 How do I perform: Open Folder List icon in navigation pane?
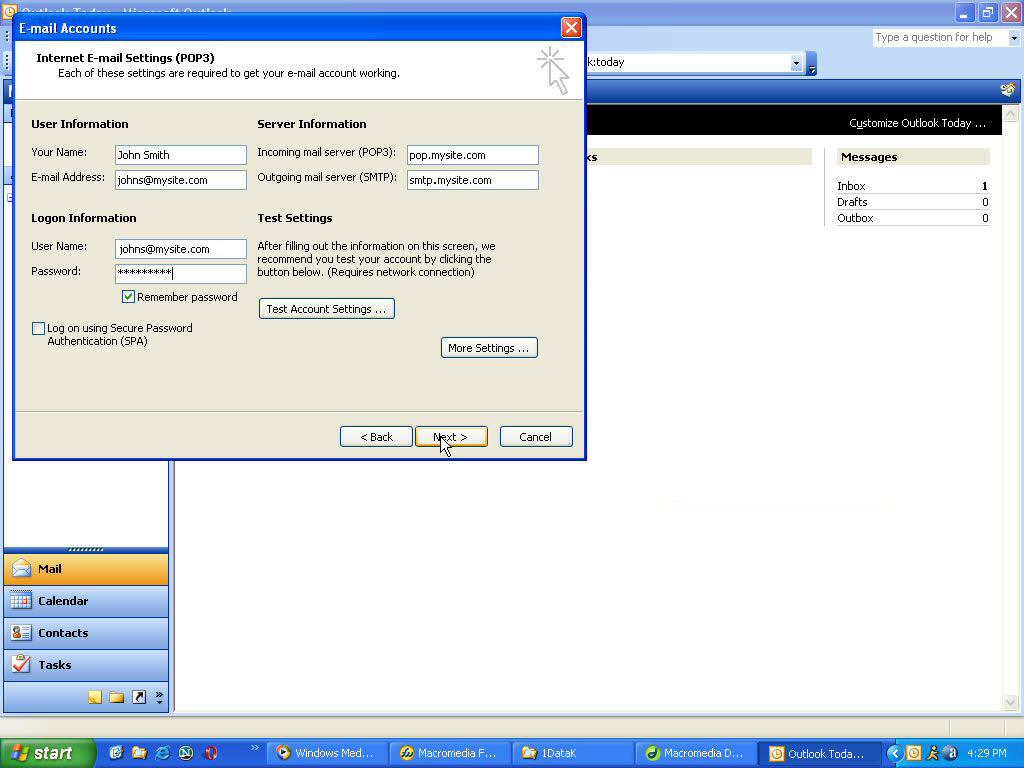(117, 697)
